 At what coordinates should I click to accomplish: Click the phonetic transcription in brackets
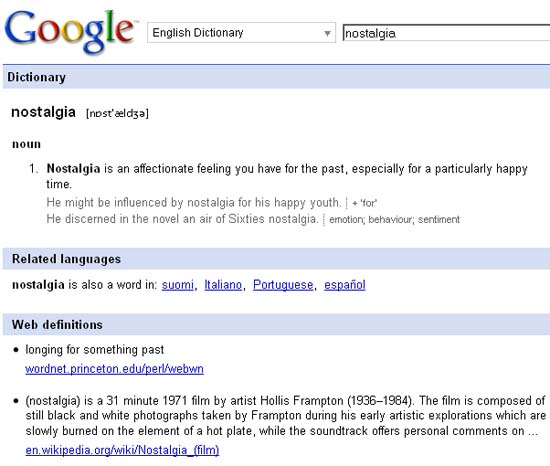(118, 113)
